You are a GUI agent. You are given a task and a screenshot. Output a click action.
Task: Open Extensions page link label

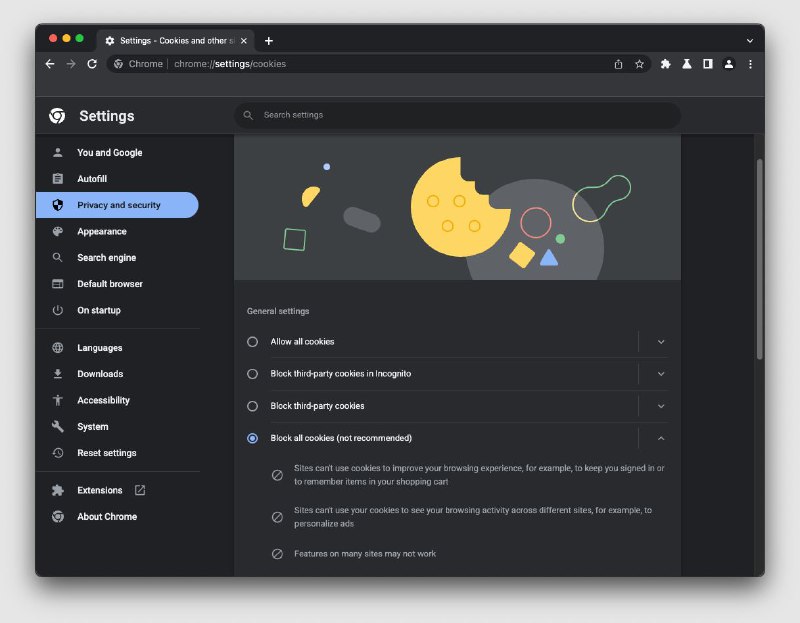click(100, 490)
